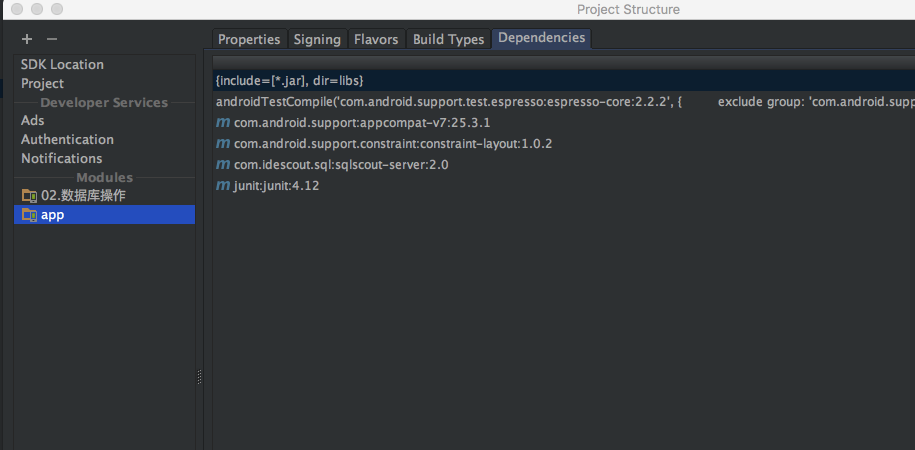Click the app module folder icon
Screen dimensions: 915x450
click(x=29, y=215)
